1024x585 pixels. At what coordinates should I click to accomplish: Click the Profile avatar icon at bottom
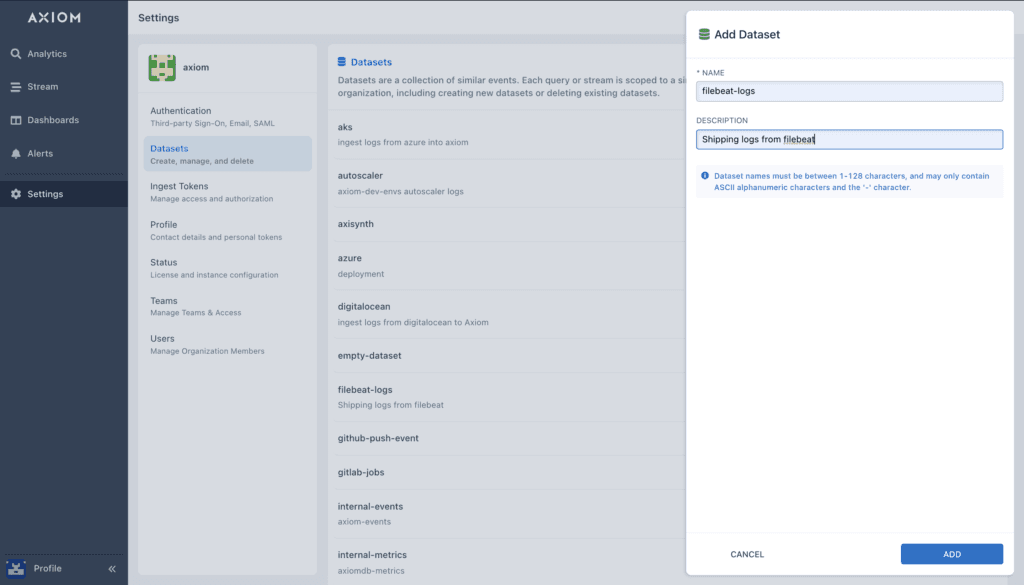[16, 569]
